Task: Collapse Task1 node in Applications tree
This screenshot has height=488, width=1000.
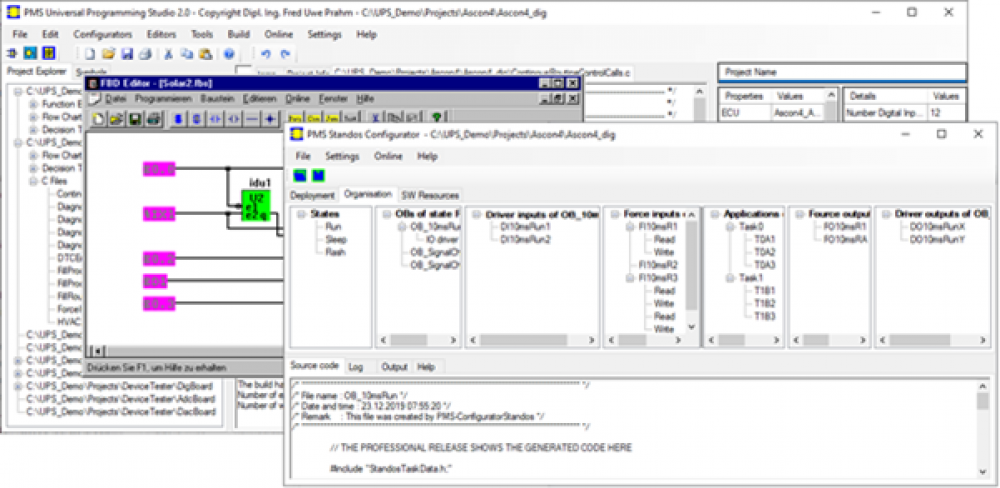Action: [x=728, y=278]
